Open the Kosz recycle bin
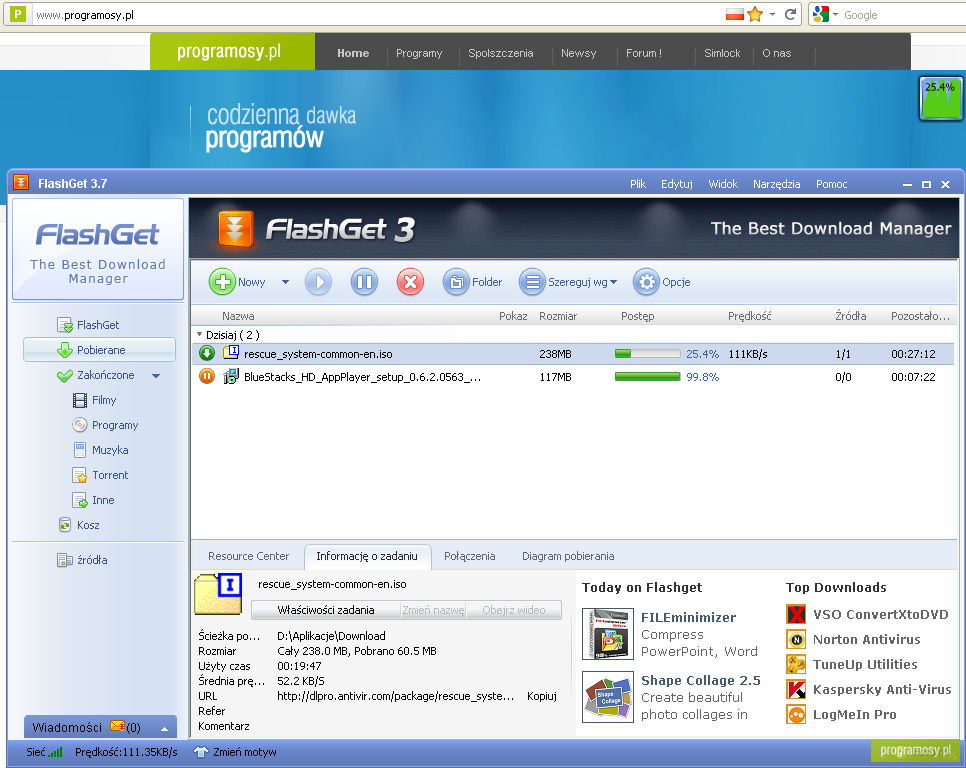 (79, 525)
